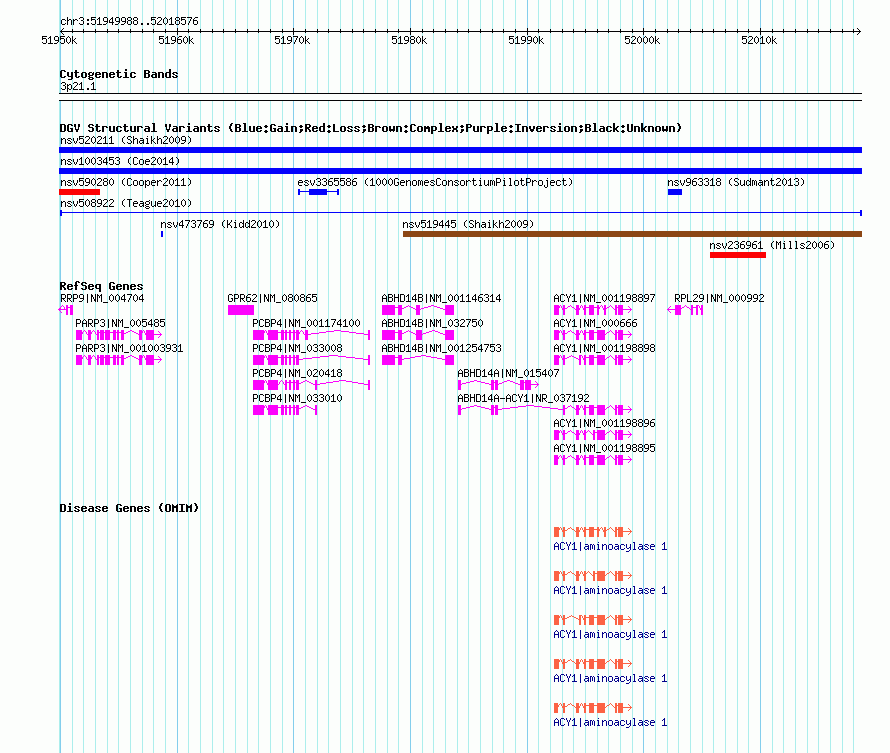This screenshot has width=890, height=753.
Task: Click the red nsv590280 loss bar
Action: pyautogui.click(x=79, y=192)
